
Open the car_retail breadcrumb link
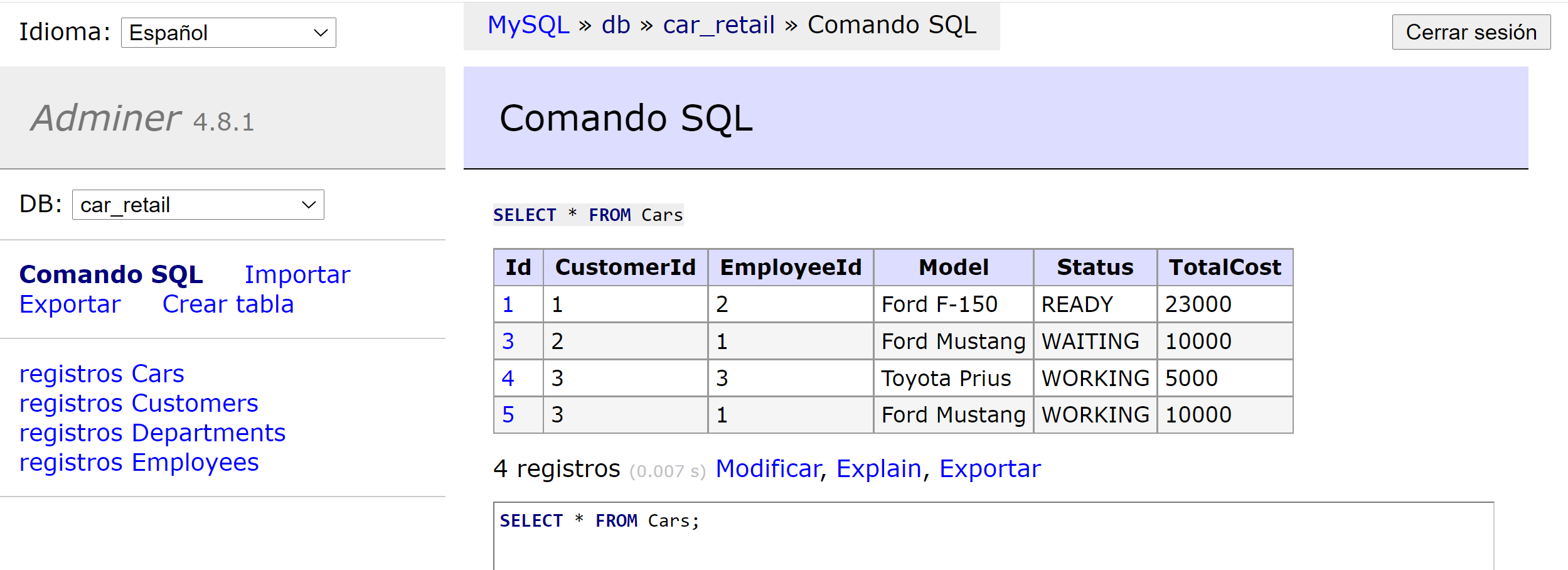coord(718,25)
